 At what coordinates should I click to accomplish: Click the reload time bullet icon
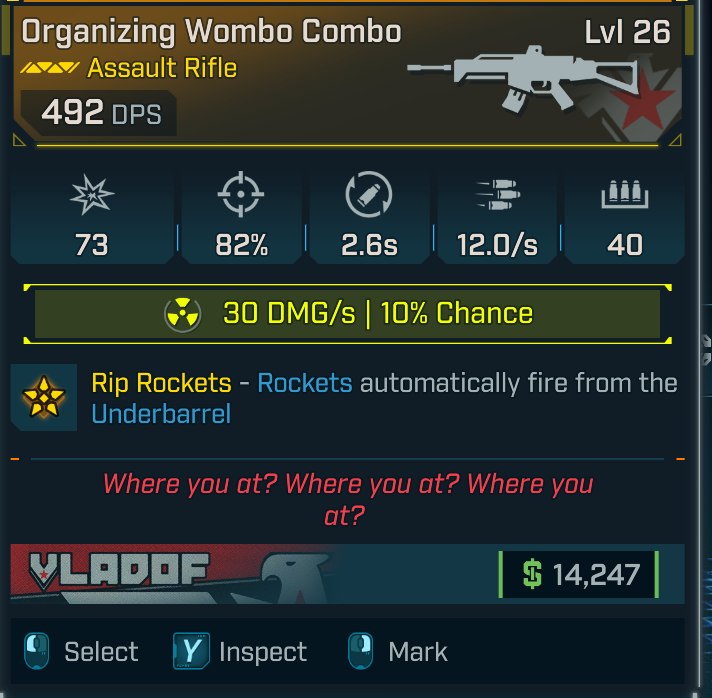[x=369, y=194]
